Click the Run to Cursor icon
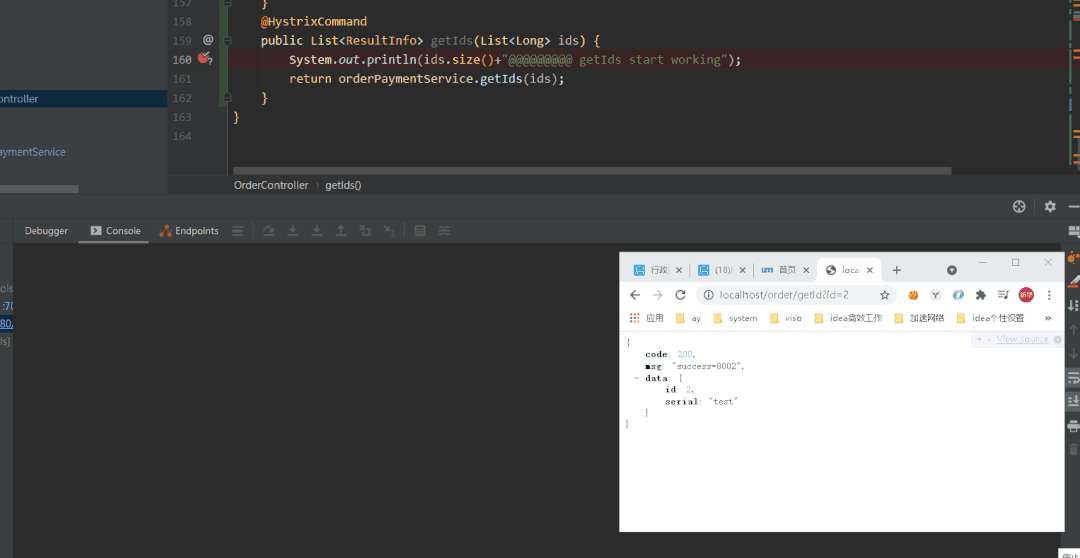The image size is (1080, 558). click(389, 231)
